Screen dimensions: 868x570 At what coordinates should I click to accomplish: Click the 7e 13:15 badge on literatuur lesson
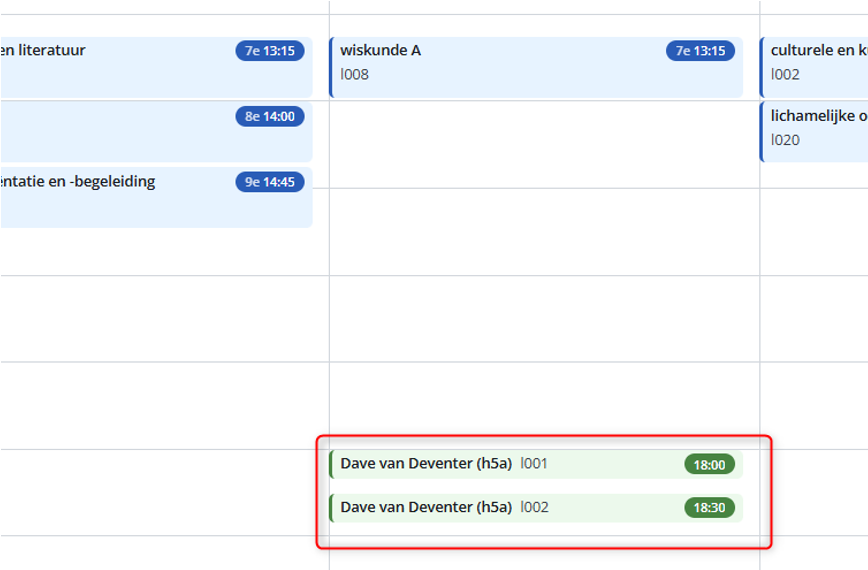click(270, 51)
